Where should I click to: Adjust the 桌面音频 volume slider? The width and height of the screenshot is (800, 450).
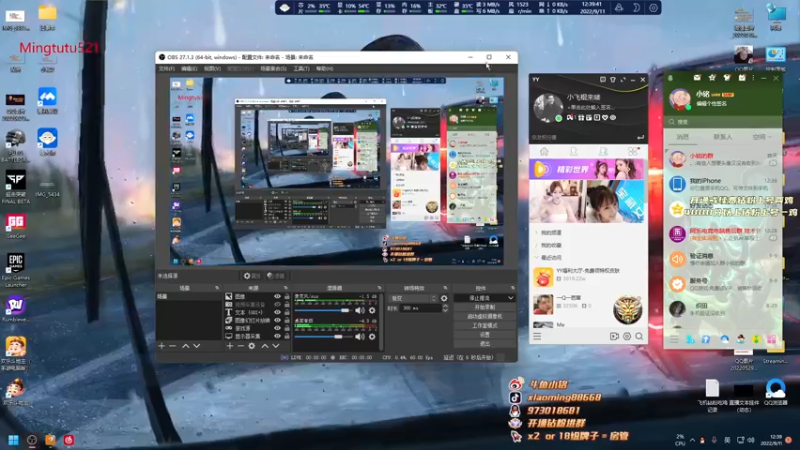tap(322, 336)
